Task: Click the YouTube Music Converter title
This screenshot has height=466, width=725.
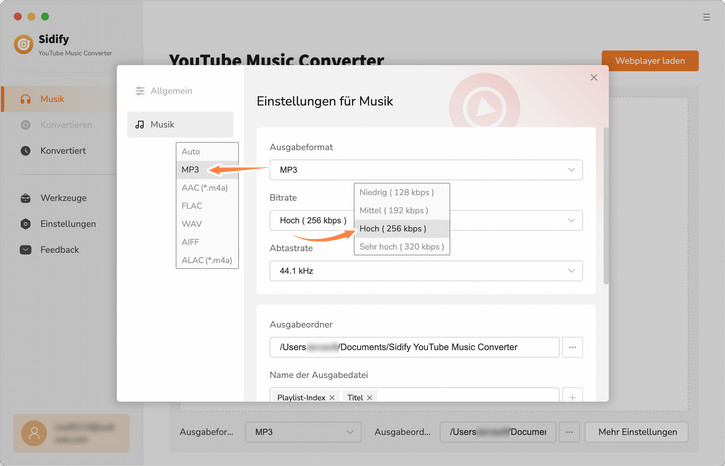Action: click(x=276, y=59)
